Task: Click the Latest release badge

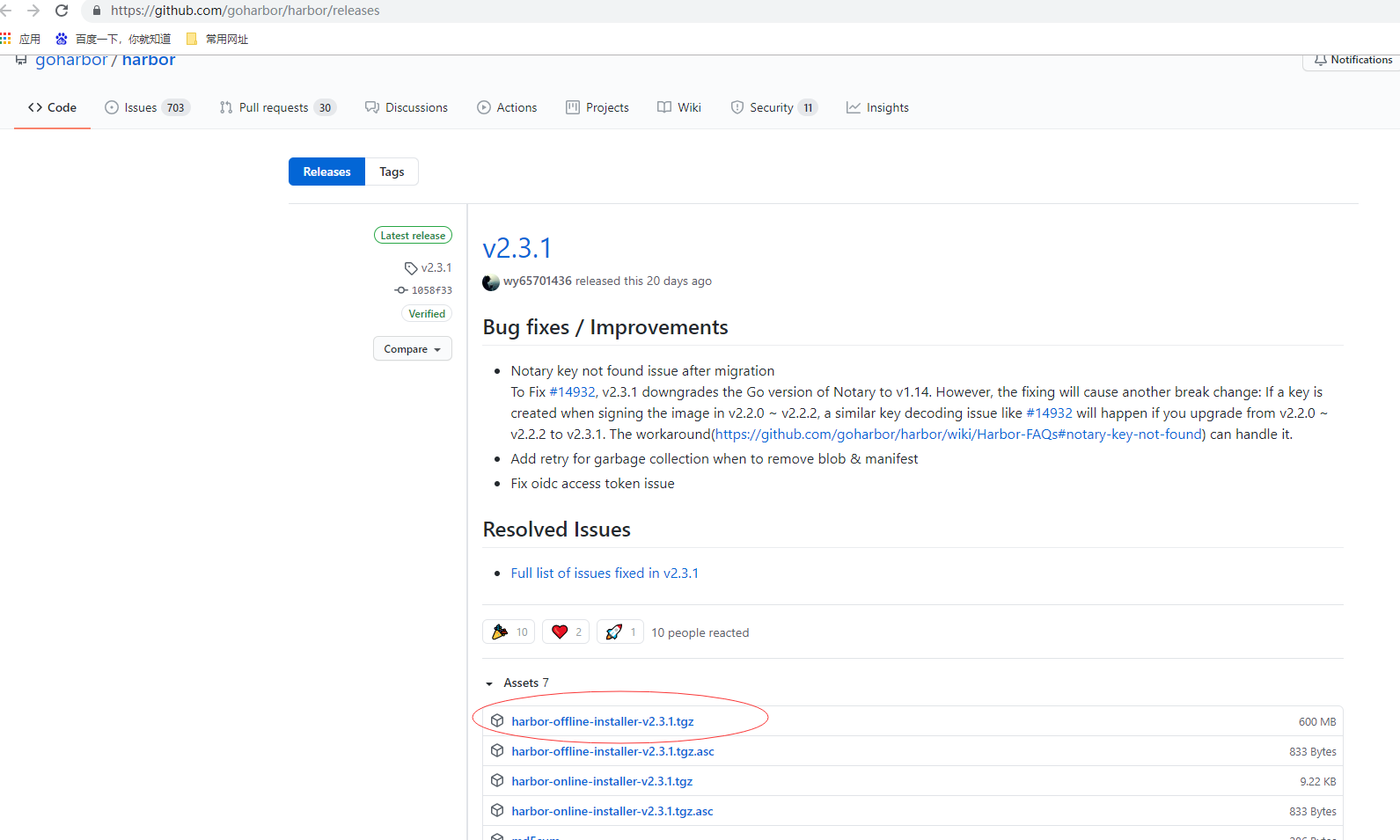Action: (x=413, y=235)
